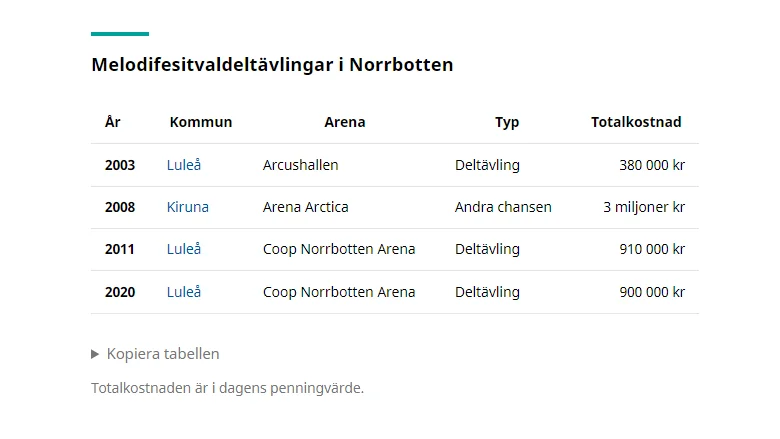The image size is (780, 439).
Task: Click the Kopiera tabellen text
Action: (163, 354)
